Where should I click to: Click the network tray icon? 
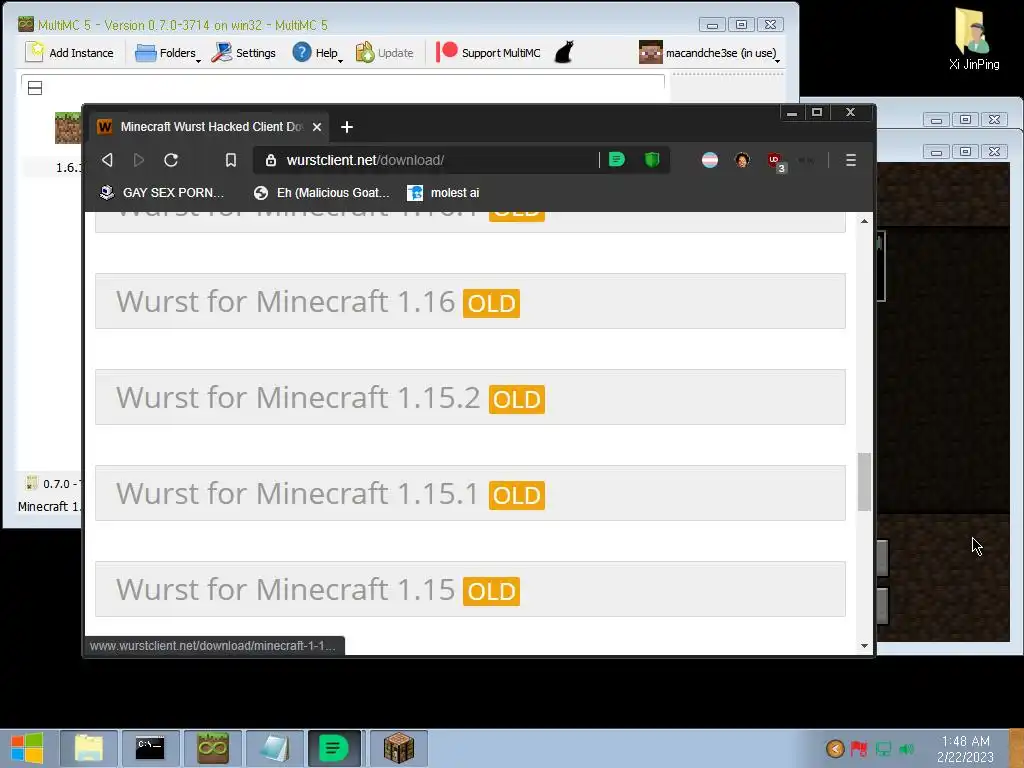tap(883, 748)
